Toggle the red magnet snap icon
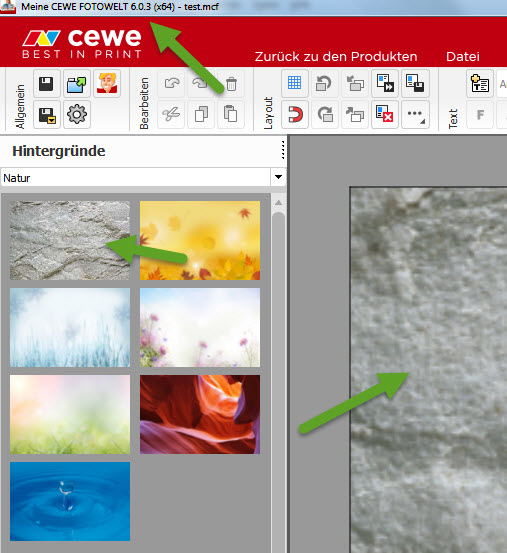Image resolution: width=507 pixels, height=553 pixels. [x=295, y=115]
